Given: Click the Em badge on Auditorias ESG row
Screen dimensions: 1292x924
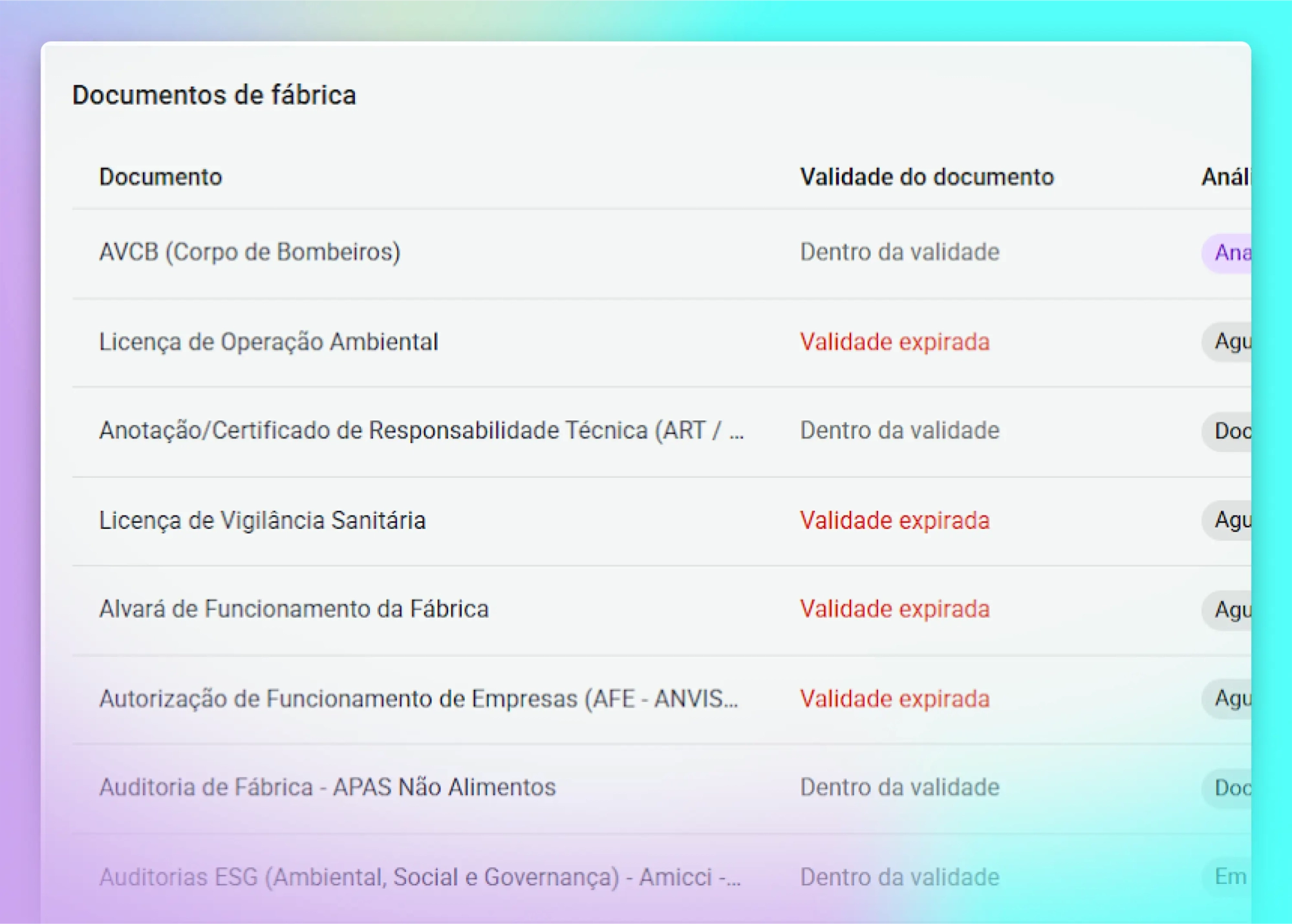Looking at the screenshot, I should click(x=1229, y=877).
